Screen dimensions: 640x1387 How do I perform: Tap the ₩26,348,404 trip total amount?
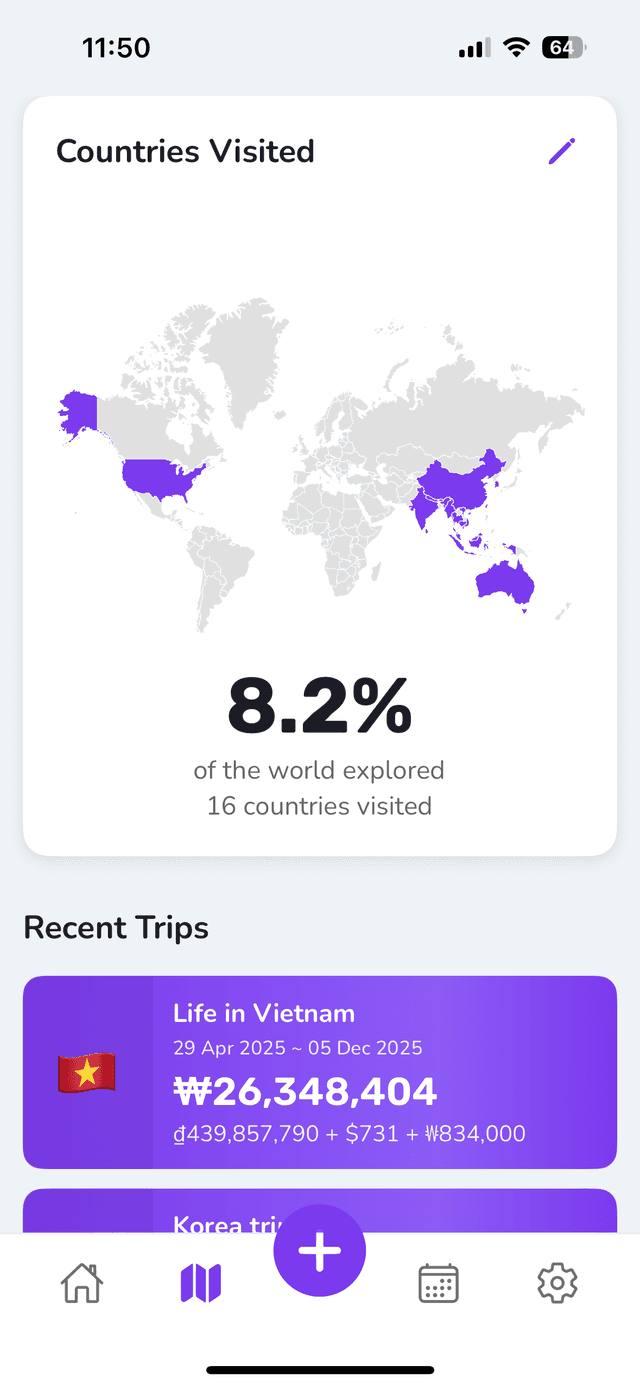[x=305, y=1092]
